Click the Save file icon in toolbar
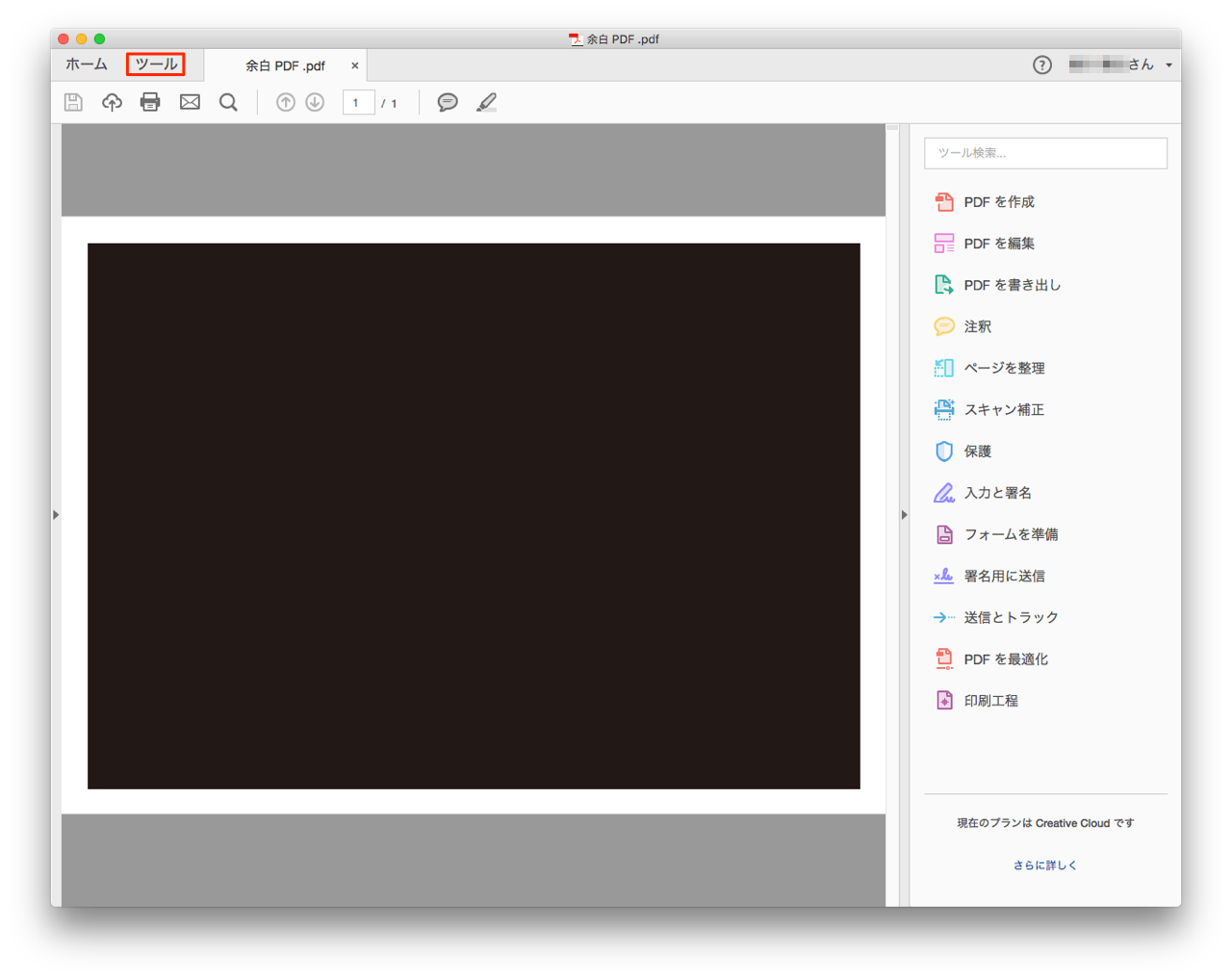Viewport: 1232px width, 979px height. tap(73, 102)
